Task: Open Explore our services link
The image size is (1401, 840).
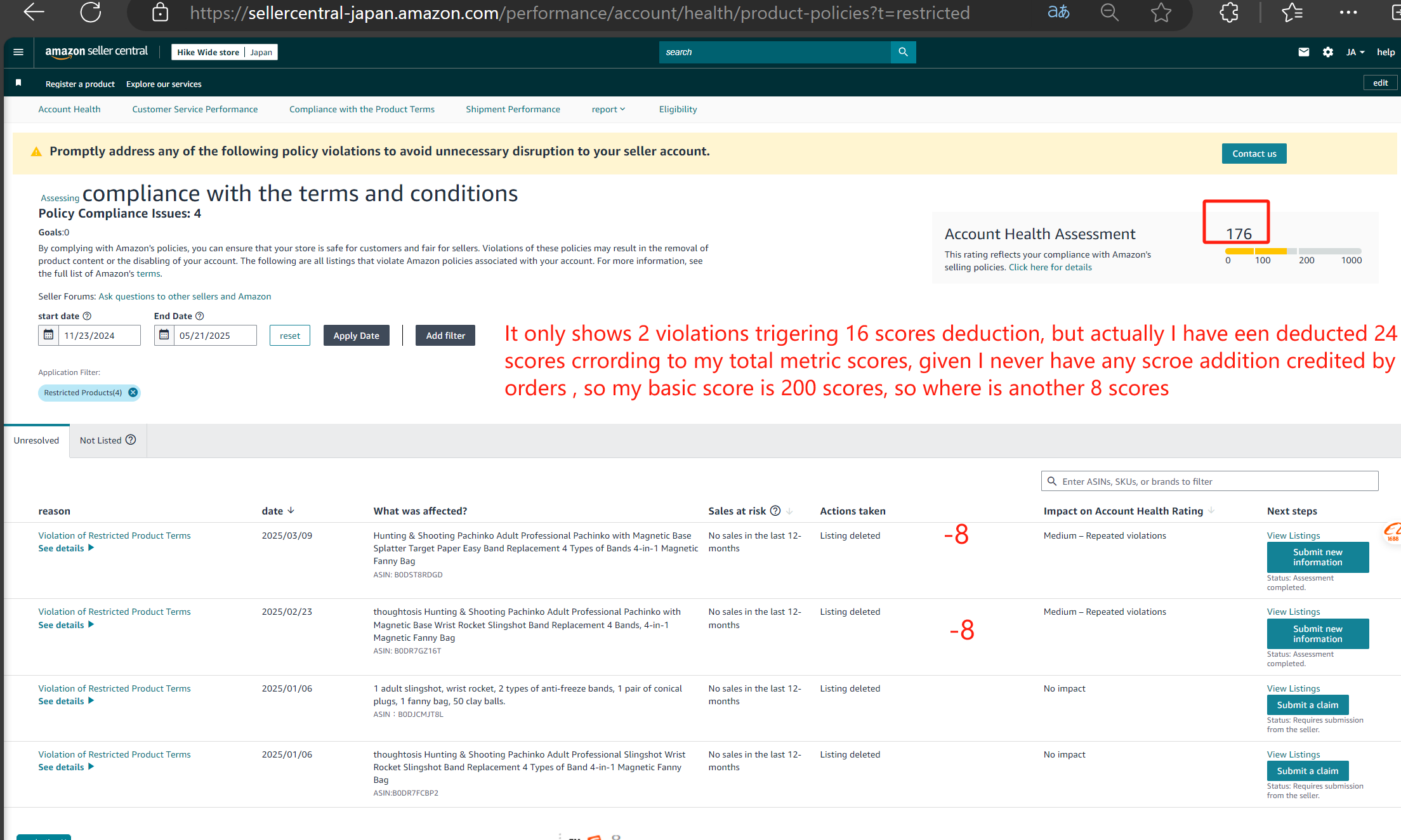Action: [x=164, y=84]
